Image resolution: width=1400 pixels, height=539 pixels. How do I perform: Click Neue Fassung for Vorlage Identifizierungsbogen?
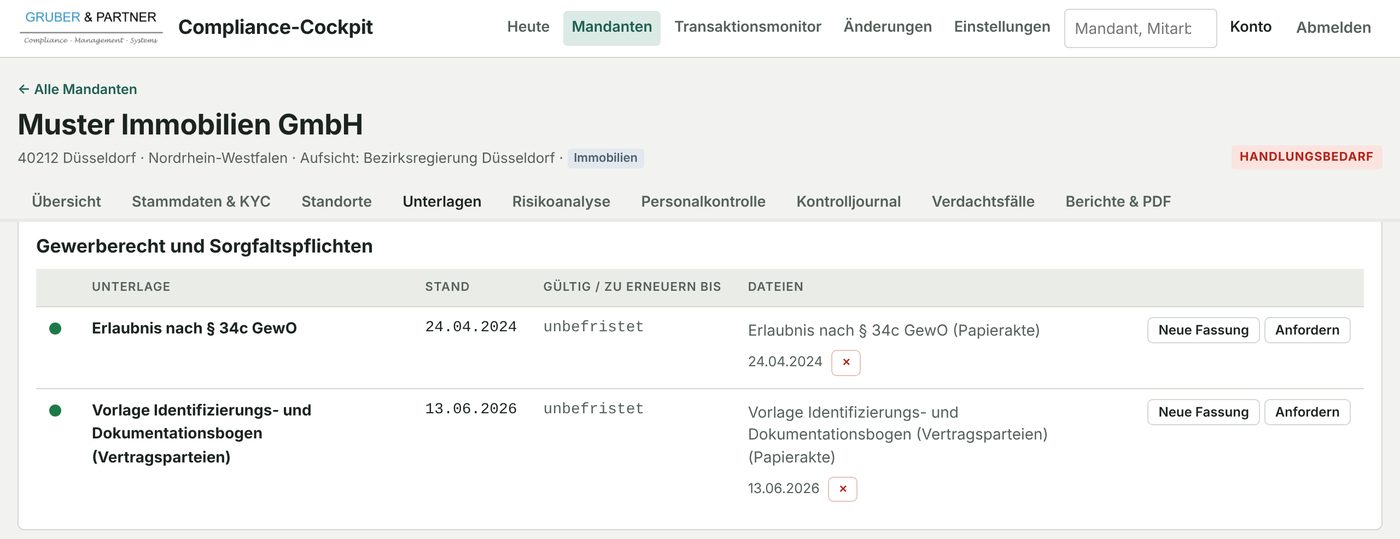click(x=1203, y=412)
